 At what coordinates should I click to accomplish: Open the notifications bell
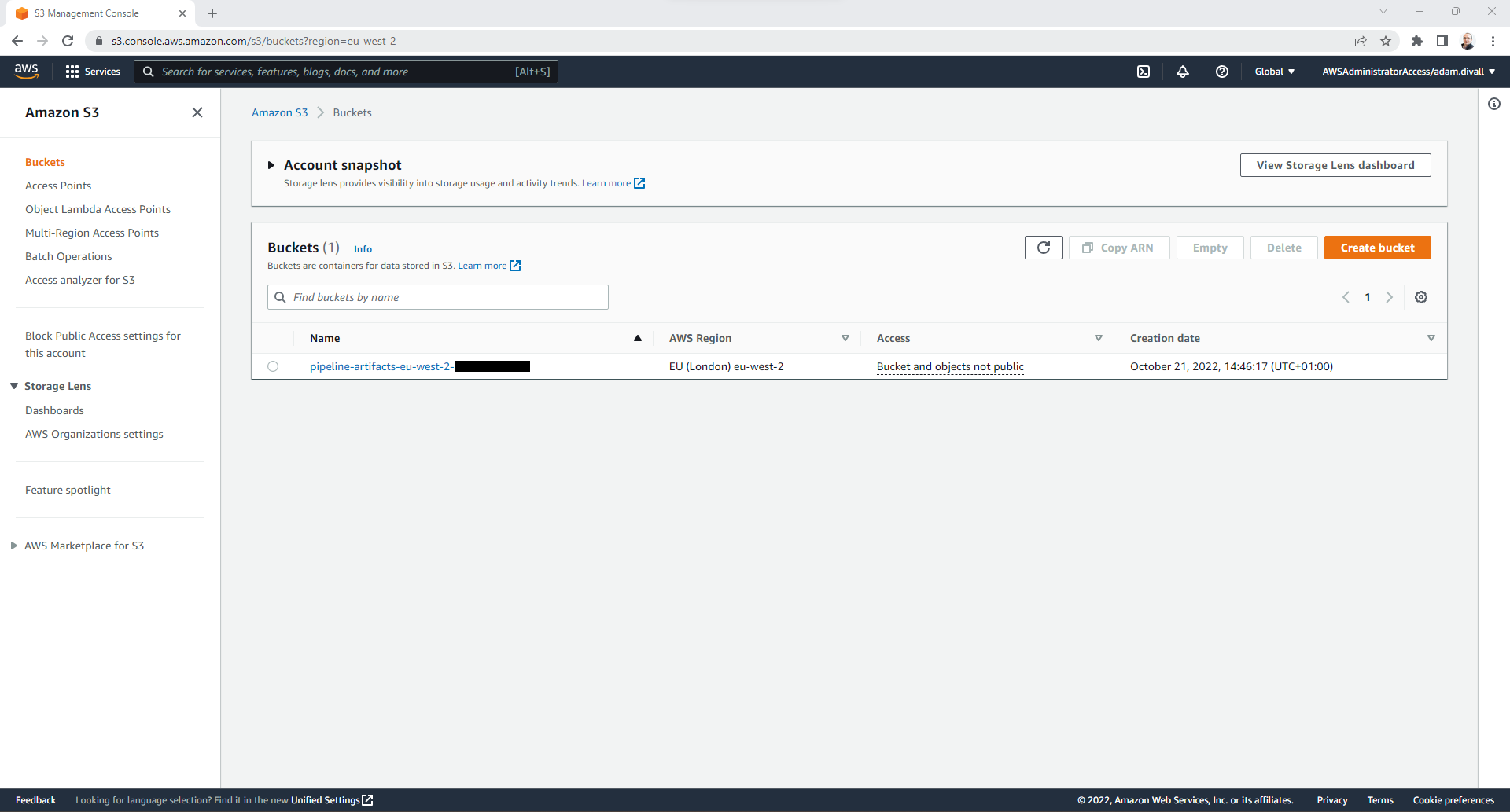coord(1183,72)
